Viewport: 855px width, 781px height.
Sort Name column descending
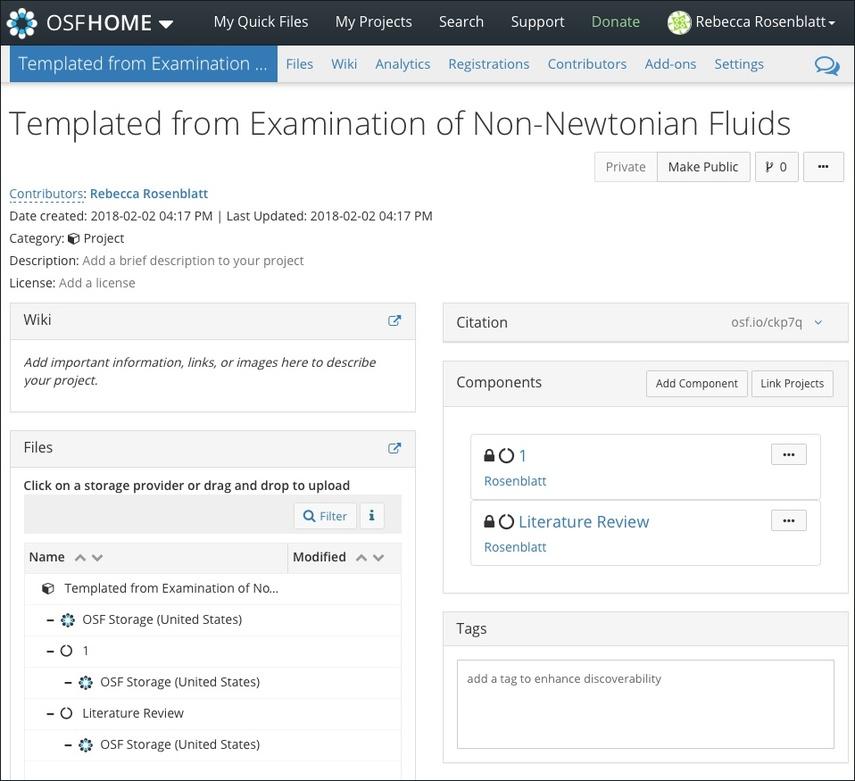tap(98, 557)
